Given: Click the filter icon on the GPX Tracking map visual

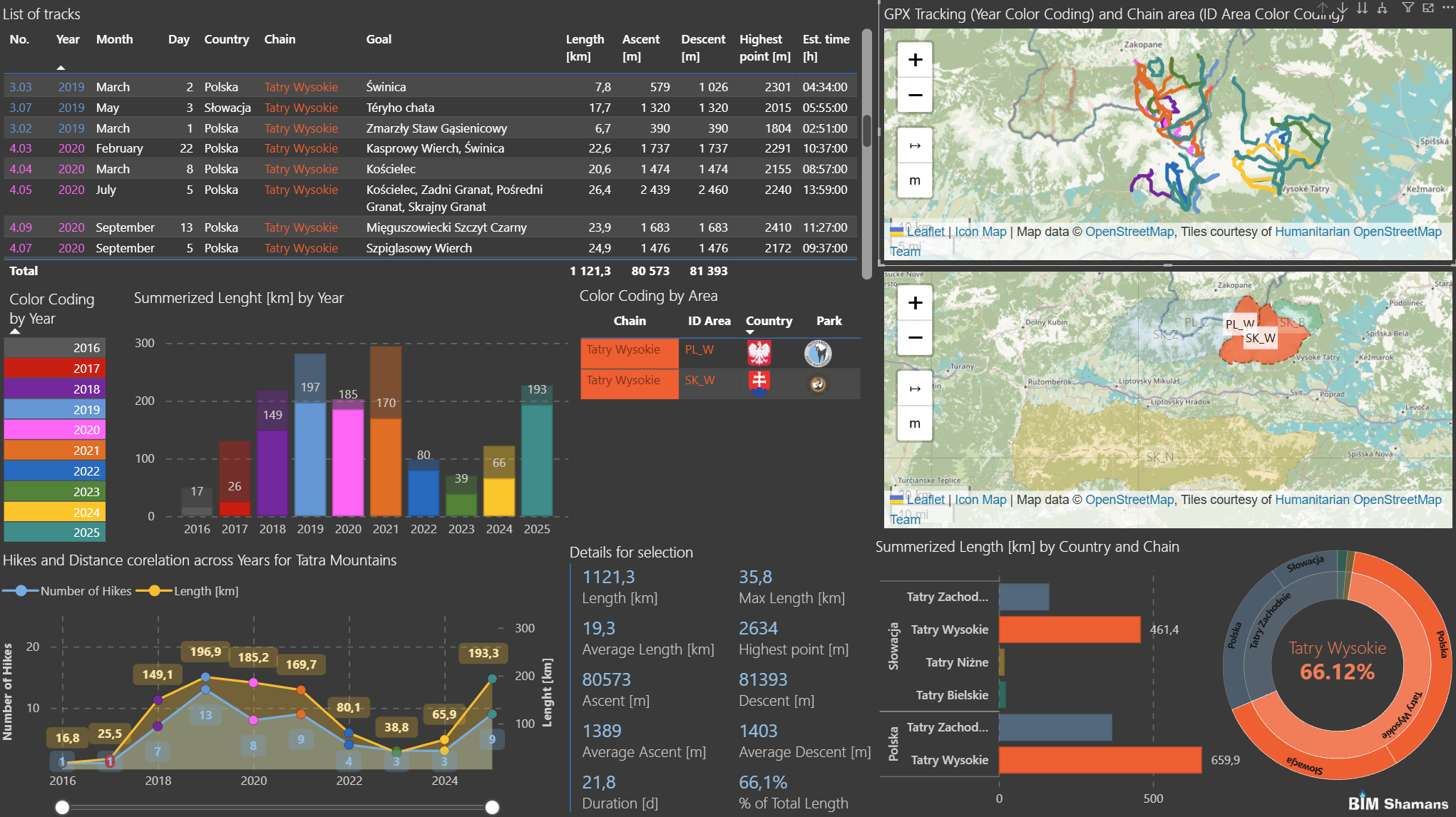Looking at the screenshot, I should pos(1408,8).
